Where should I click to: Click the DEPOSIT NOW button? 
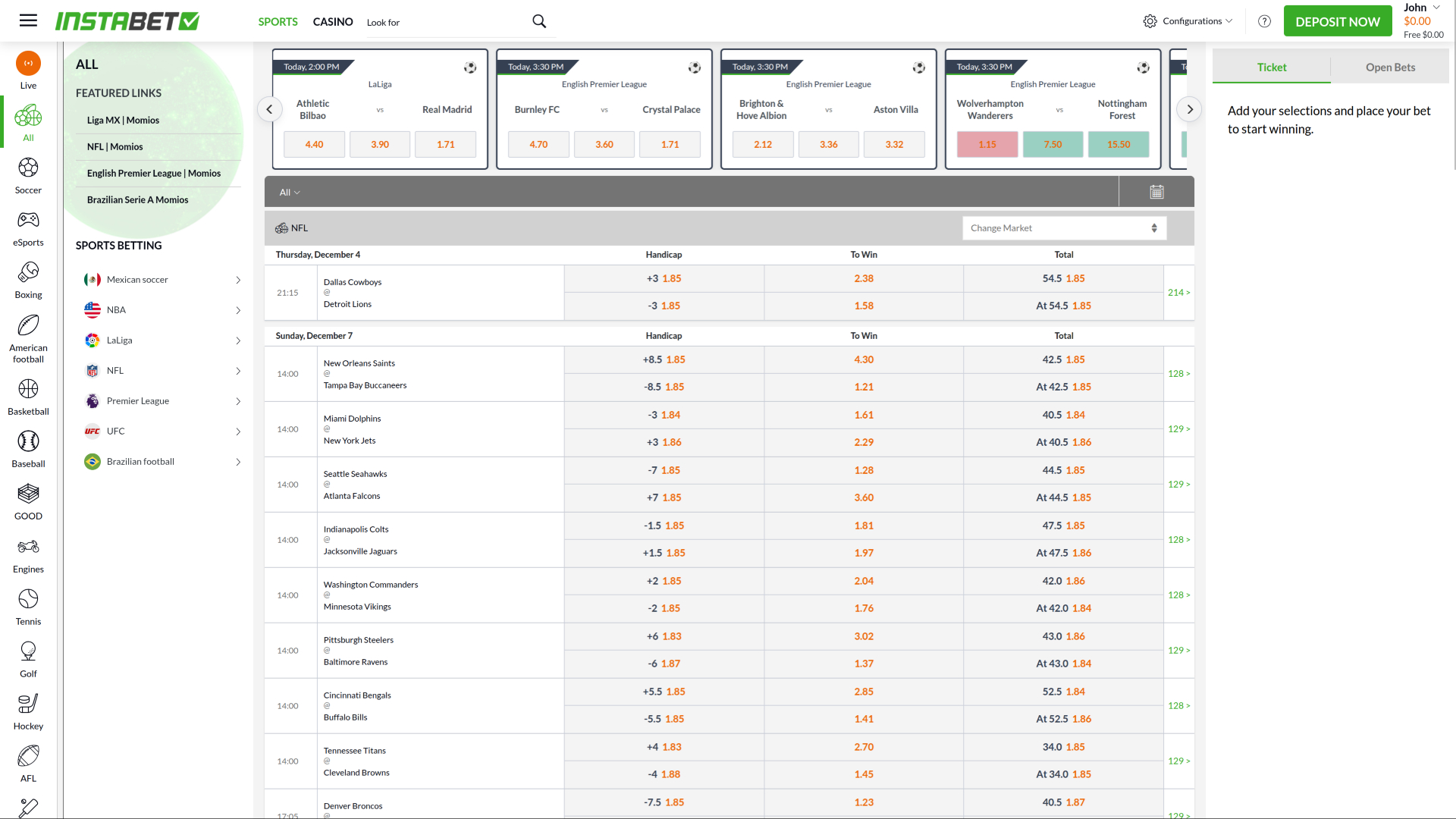(x=1337, y=21)
